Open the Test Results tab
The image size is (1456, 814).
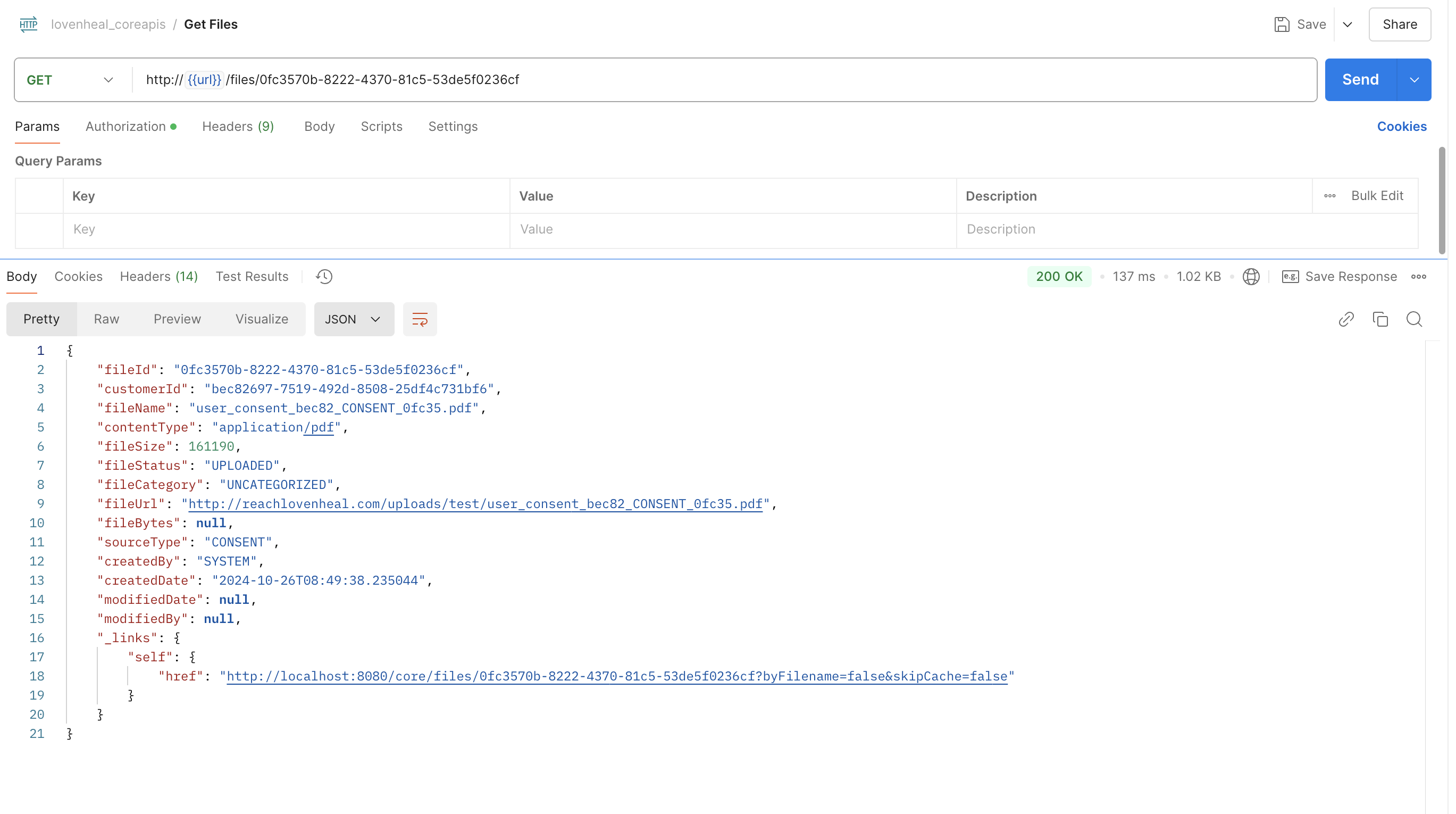[252, 277]
